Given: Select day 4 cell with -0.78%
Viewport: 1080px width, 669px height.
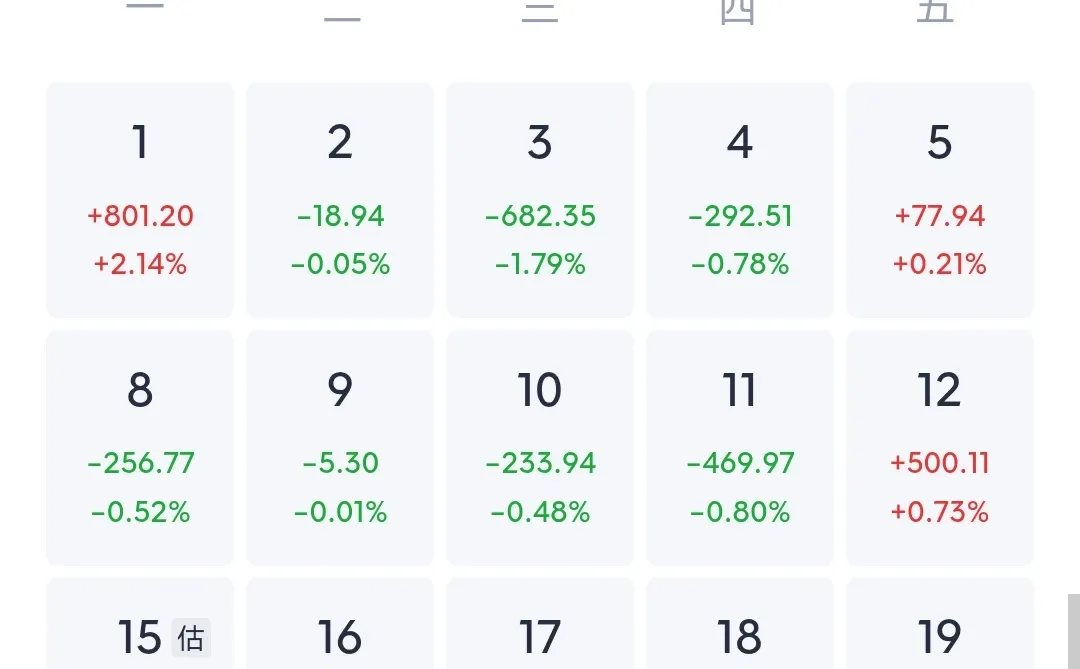Looking at the screenshot, I should point(740,200).
